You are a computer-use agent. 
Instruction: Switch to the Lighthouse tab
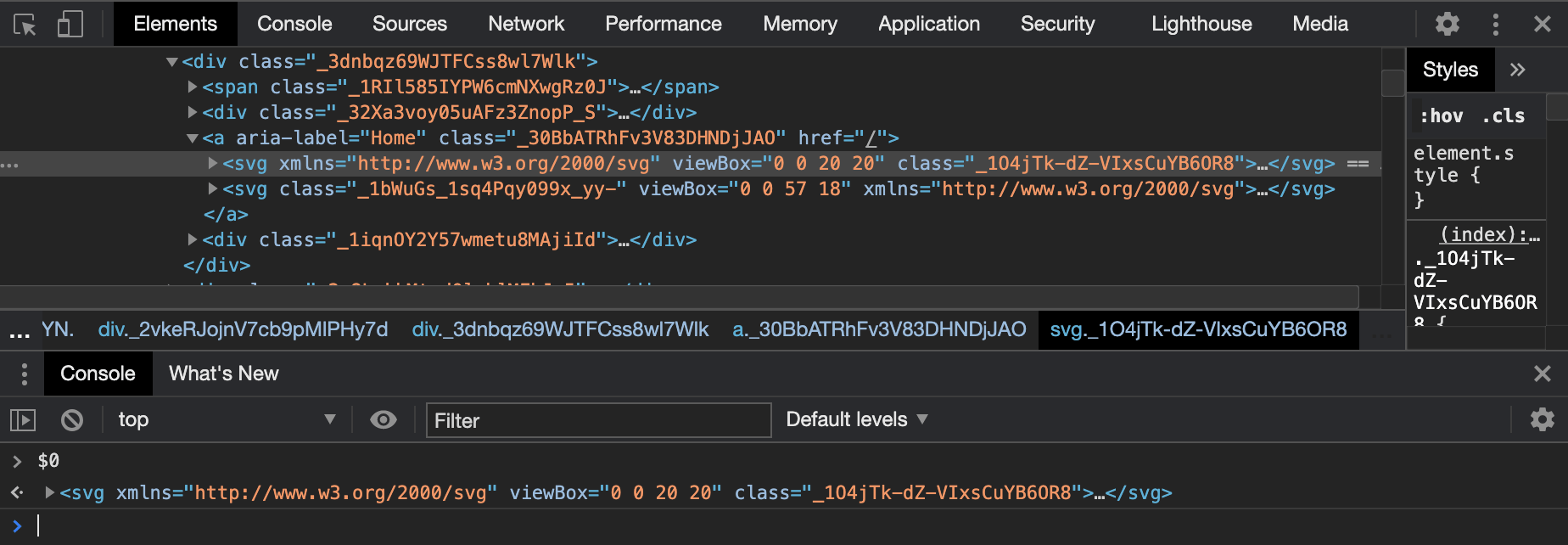(x=1201, y=24)
